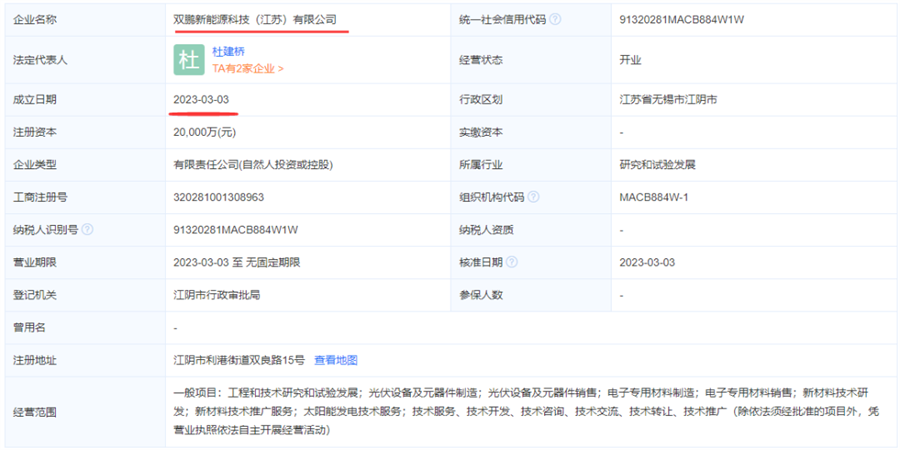Image resolution: width=900 pixels, height=450 pixels.
Task: Click 2023-03-03 至 无固定期限 value
Action: (x=236, y=263)
